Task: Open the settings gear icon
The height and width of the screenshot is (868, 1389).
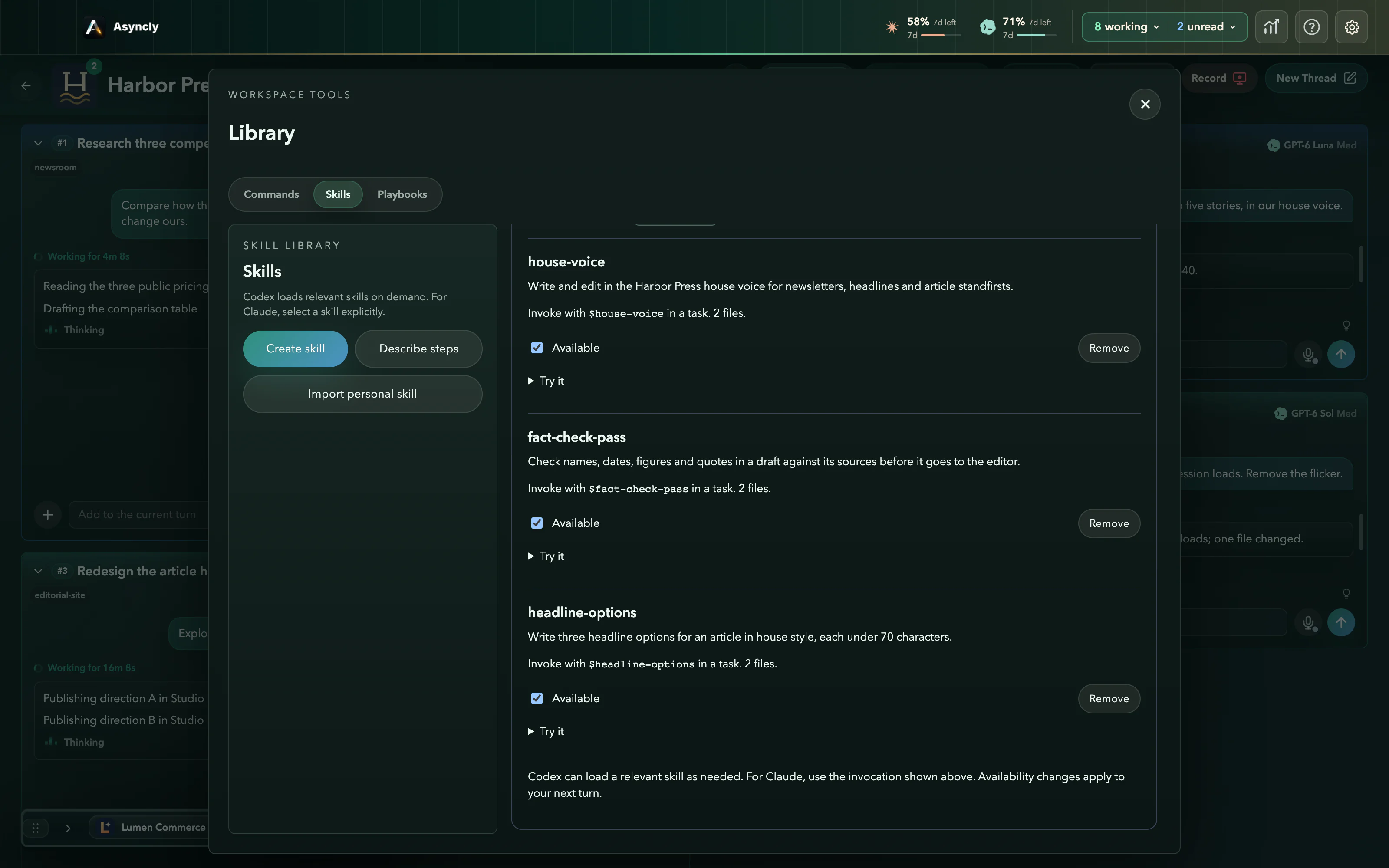Action: 1352,27
